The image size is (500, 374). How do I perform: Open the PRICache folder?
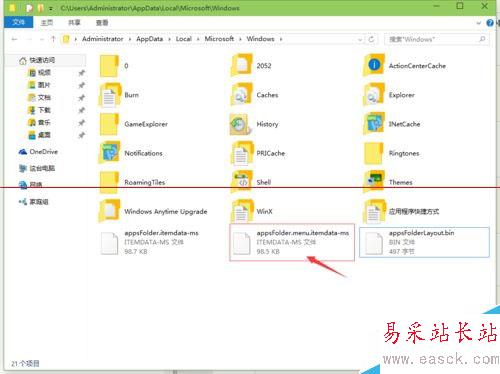[258, 153]
